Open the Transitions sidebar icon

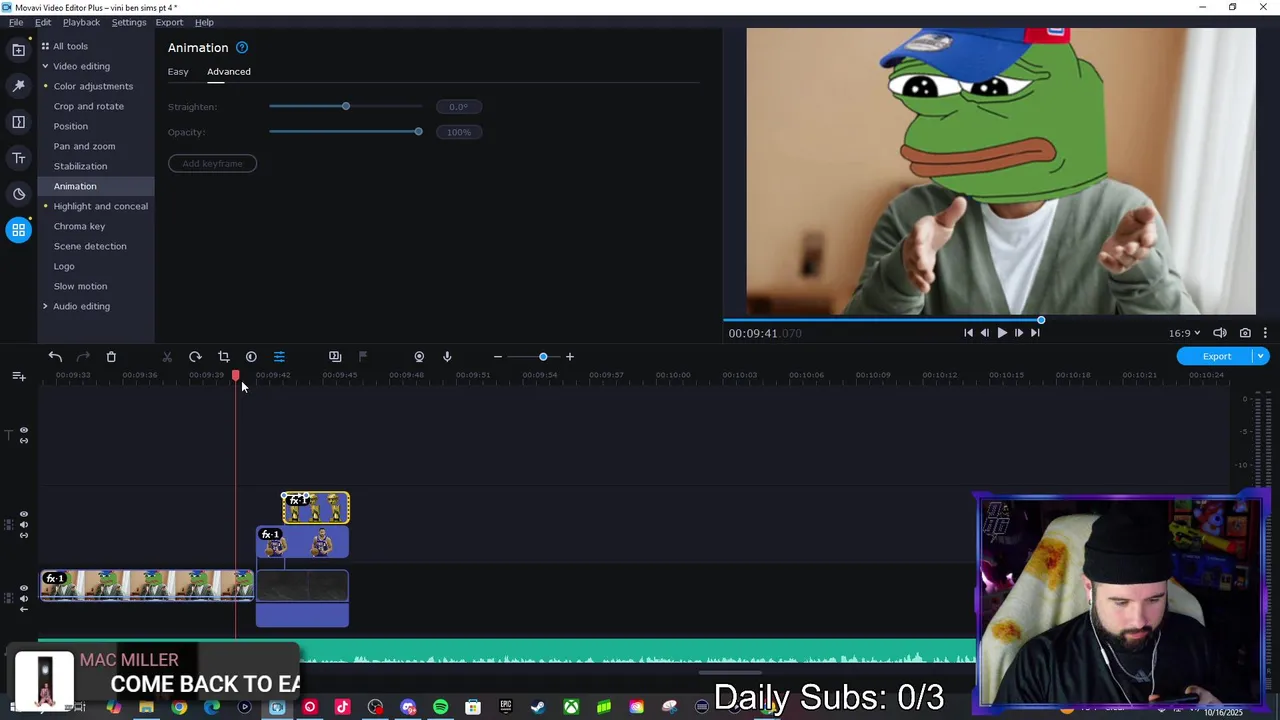pos(18,122)
